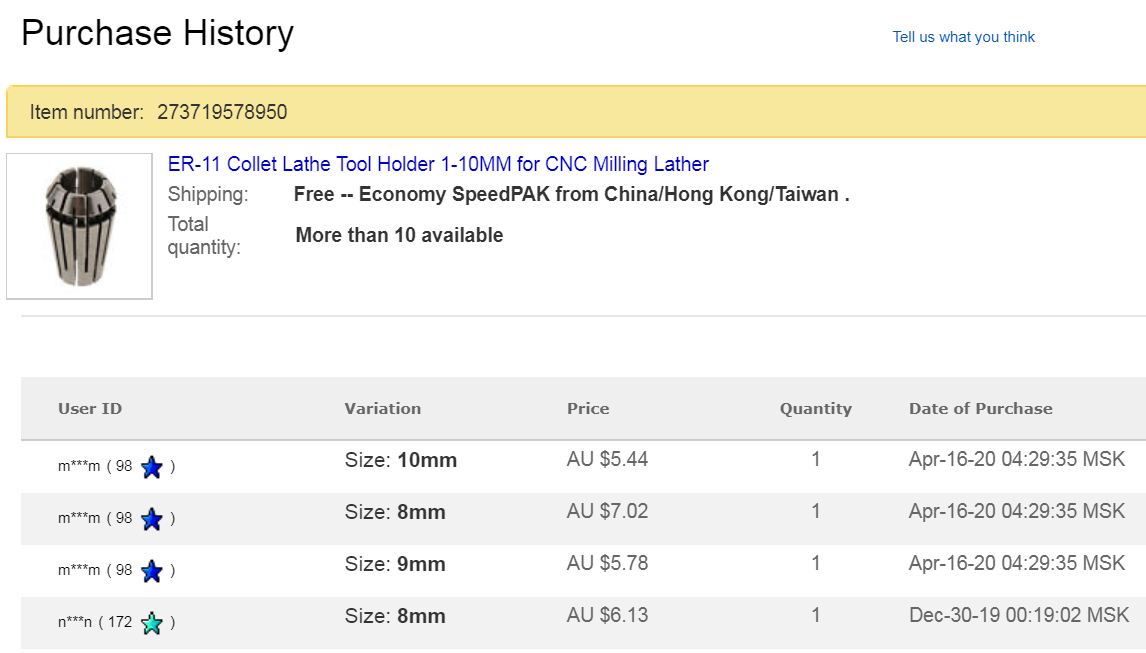Open buyer n***n profile
This screenshot has height=653, width=1146.
(x=75, y=623)
